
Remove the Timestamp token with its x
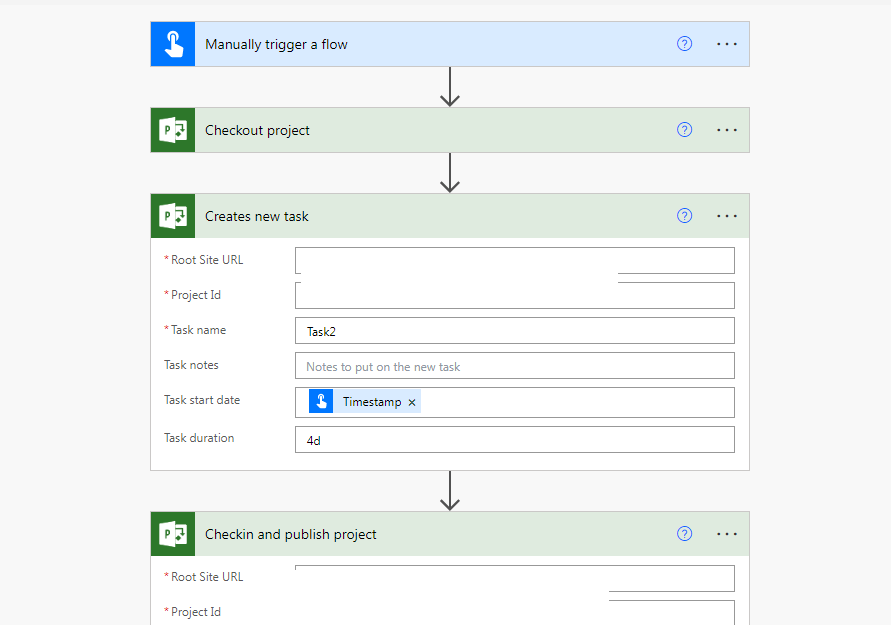coord(412,401)
